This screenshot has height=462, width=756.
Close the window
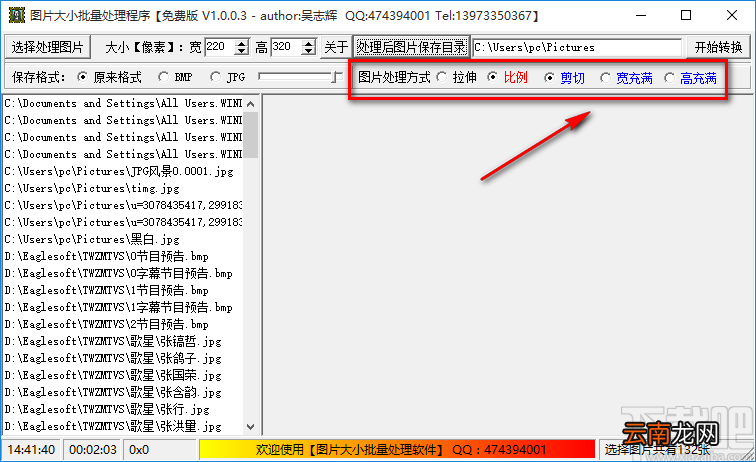tap(731, 15)
